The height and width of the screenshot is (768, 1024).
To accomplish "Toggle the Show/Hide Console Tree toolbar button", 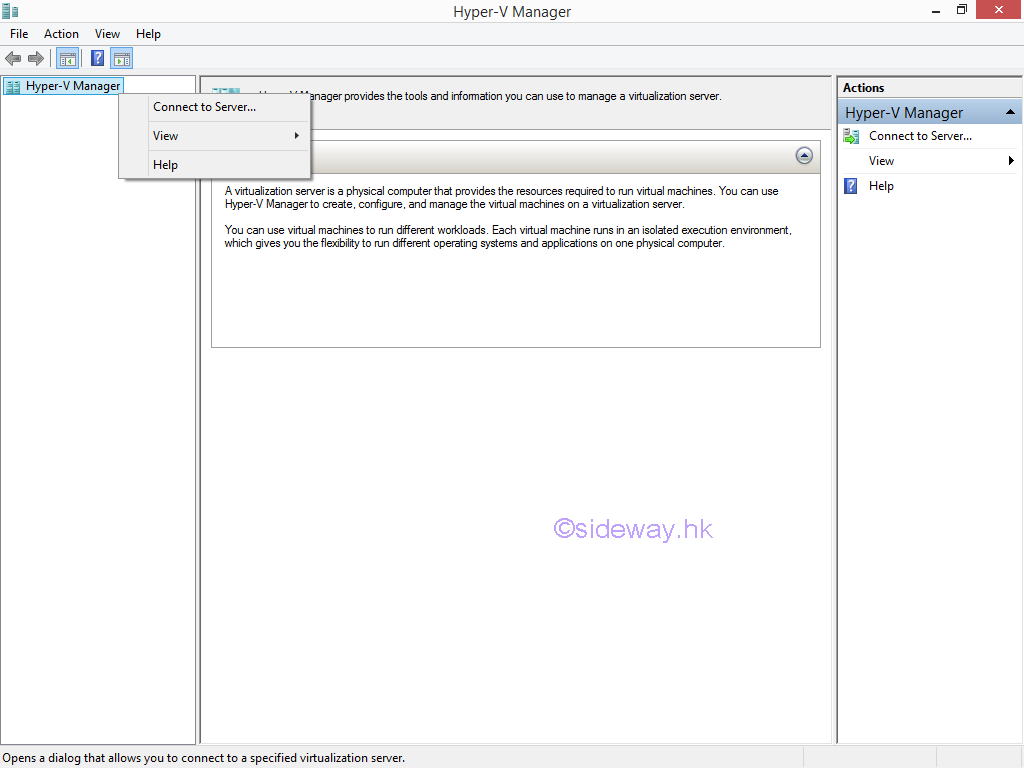I will 67,58.
